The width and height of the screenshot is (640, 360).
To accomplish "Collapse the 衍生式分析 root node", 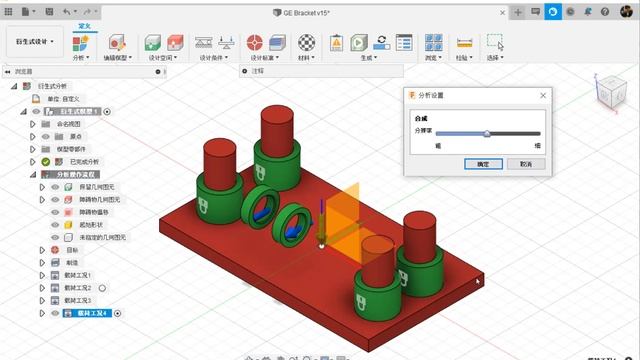I will pos(14,86).
